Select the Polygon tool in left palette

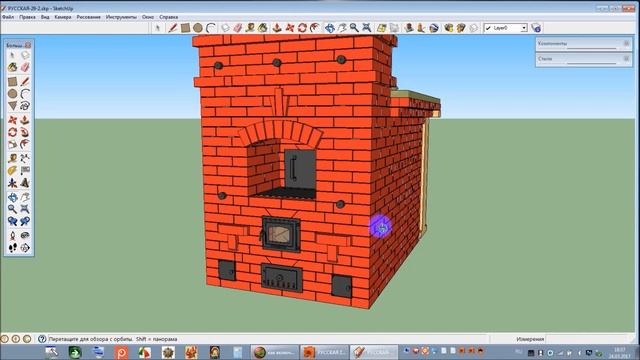[x=13, y=106]
